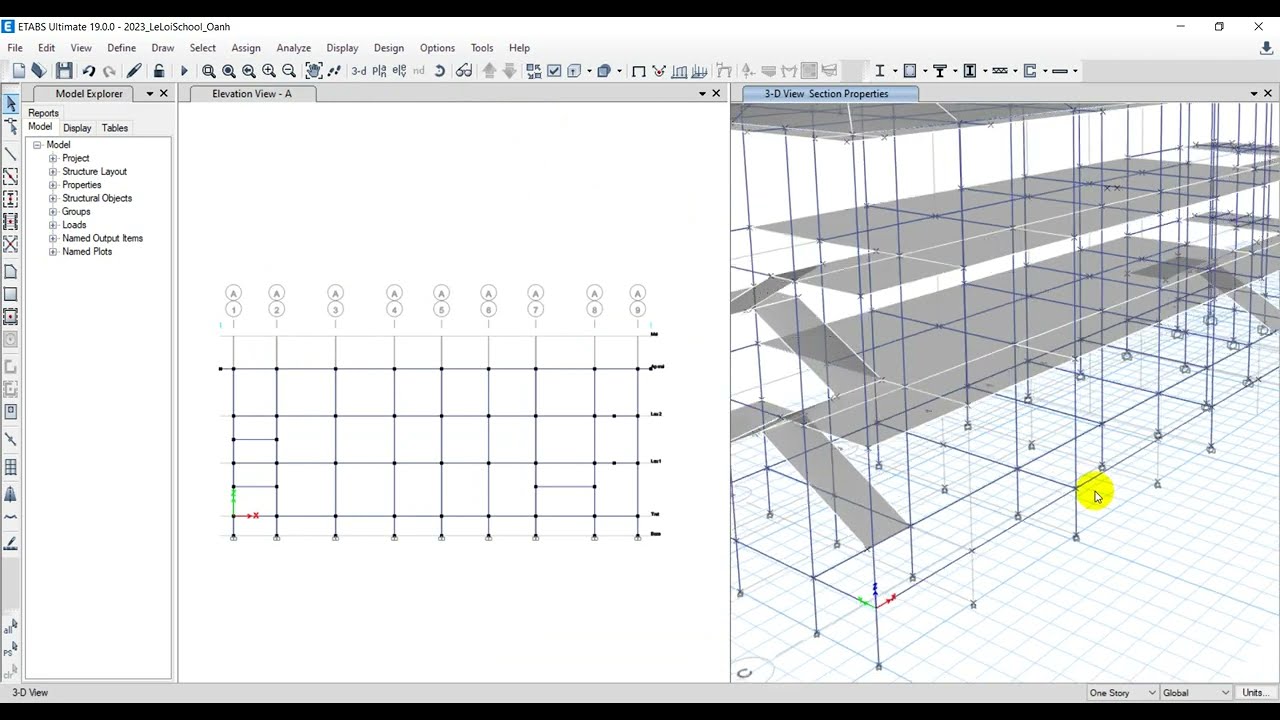The image size is (1280, 720).
Task: Open the Analyze menu
Action: point(293,48)
